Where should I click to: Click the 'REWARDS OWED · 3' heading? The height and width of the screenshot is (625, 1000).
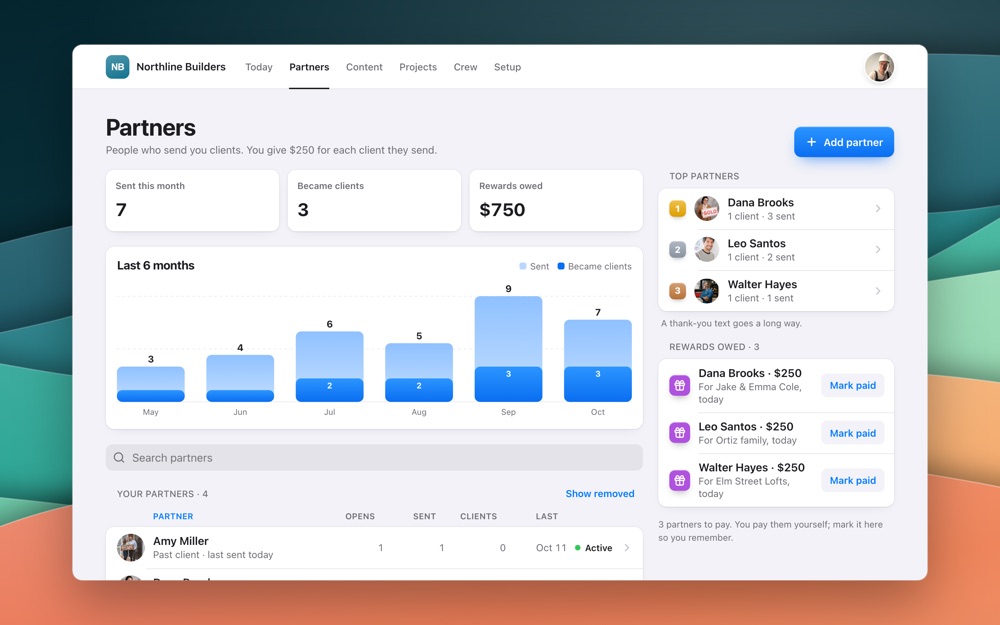click(x=714, y=347)
